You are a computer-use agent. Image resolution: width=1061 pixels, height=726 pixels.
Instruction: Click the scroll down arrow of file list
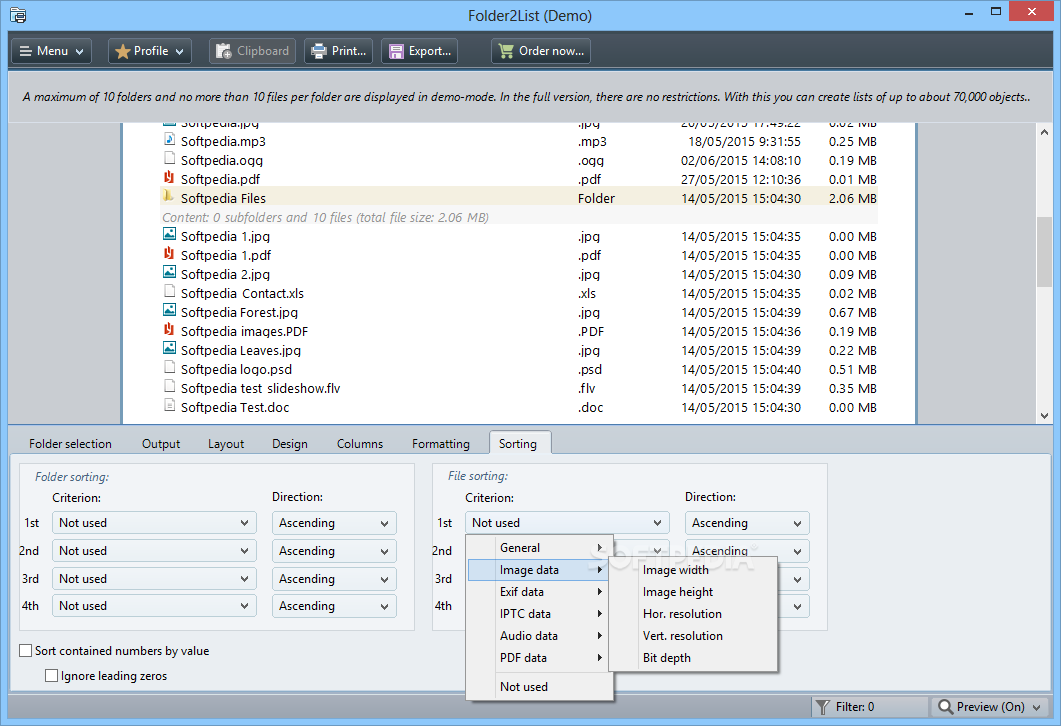coord(1044,415)
